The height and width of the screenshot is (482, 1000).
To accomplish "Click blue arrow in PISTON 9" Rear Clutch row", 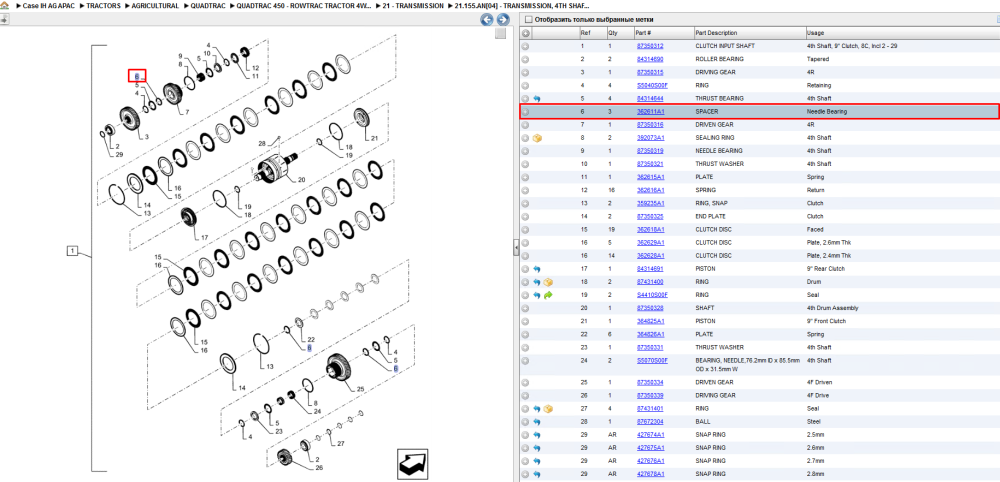I will pyautogui.click(x=536, y=269).
